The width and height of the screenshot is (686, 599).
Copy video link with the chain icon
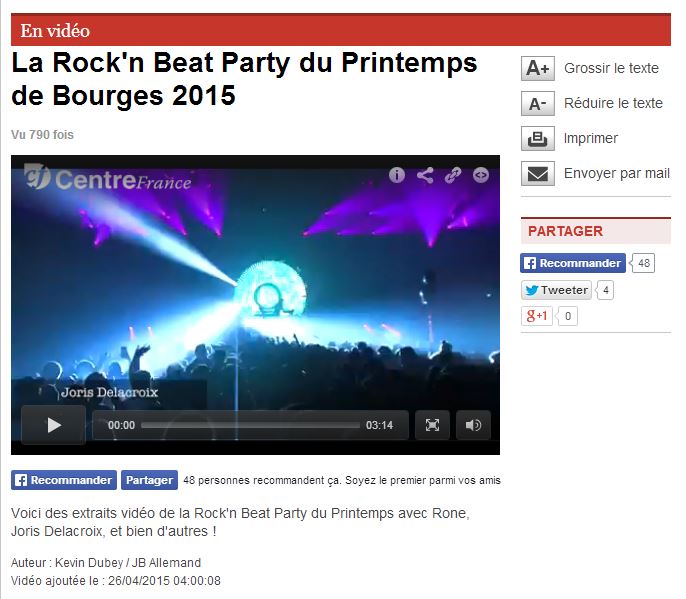click(453, 175)
